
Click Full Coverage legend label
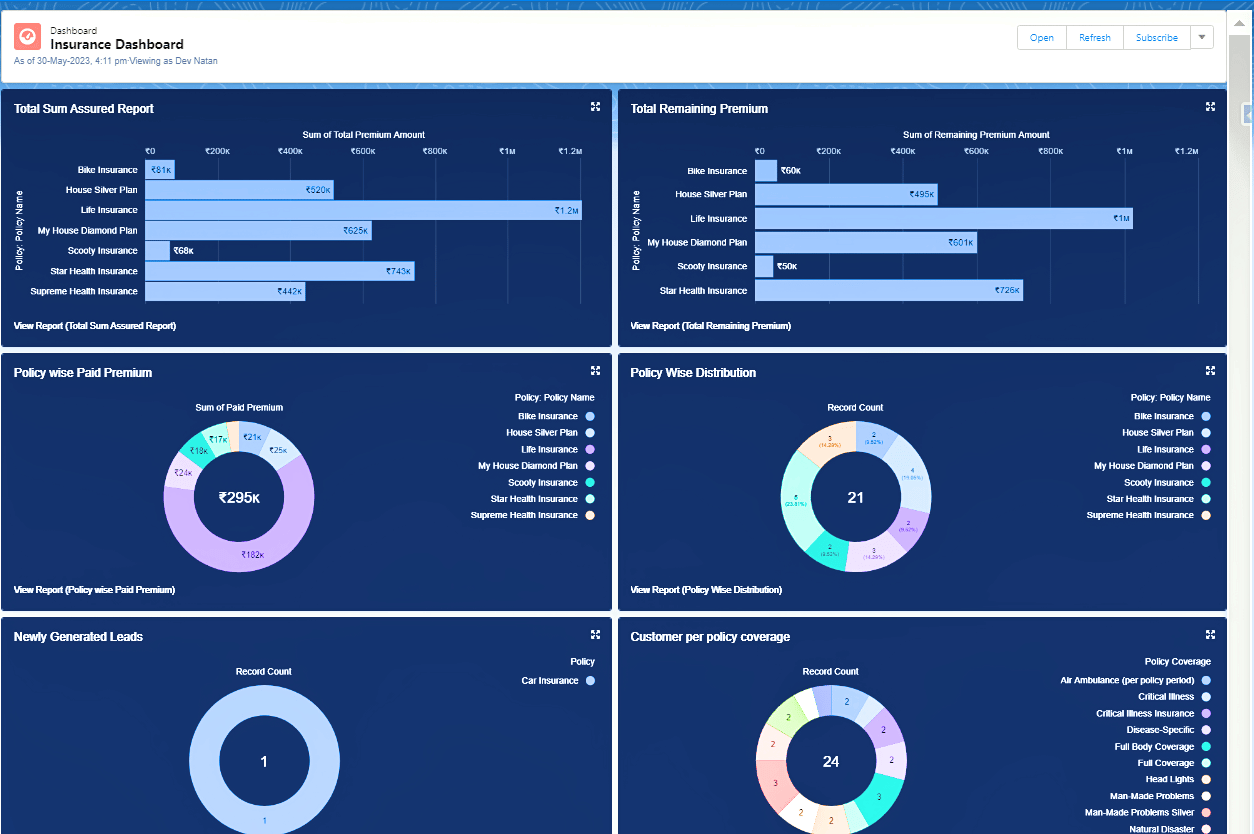pos(1166,763)
